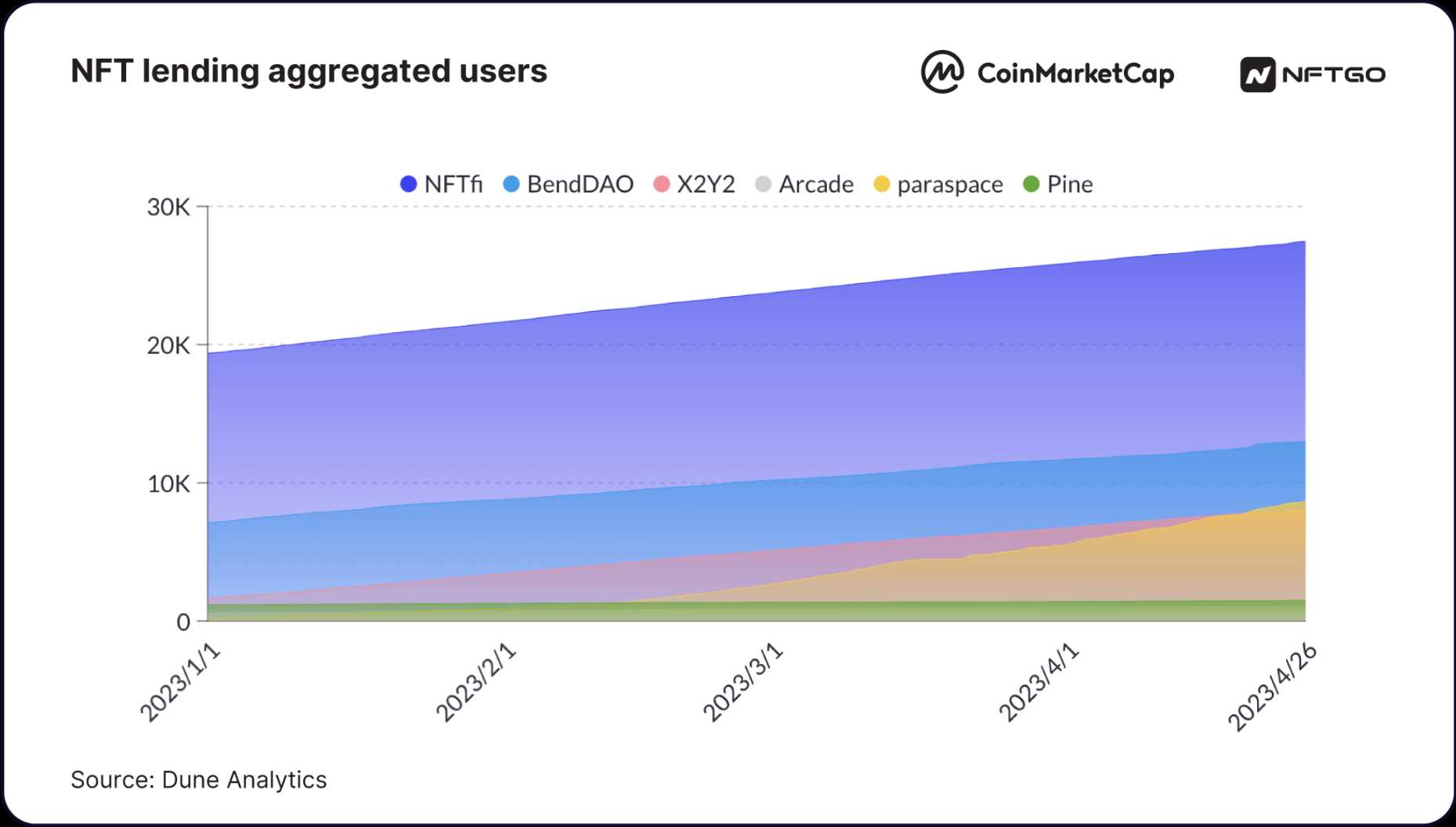
Task: Toggle the Pine legend dot
Action: (1031, 184)
